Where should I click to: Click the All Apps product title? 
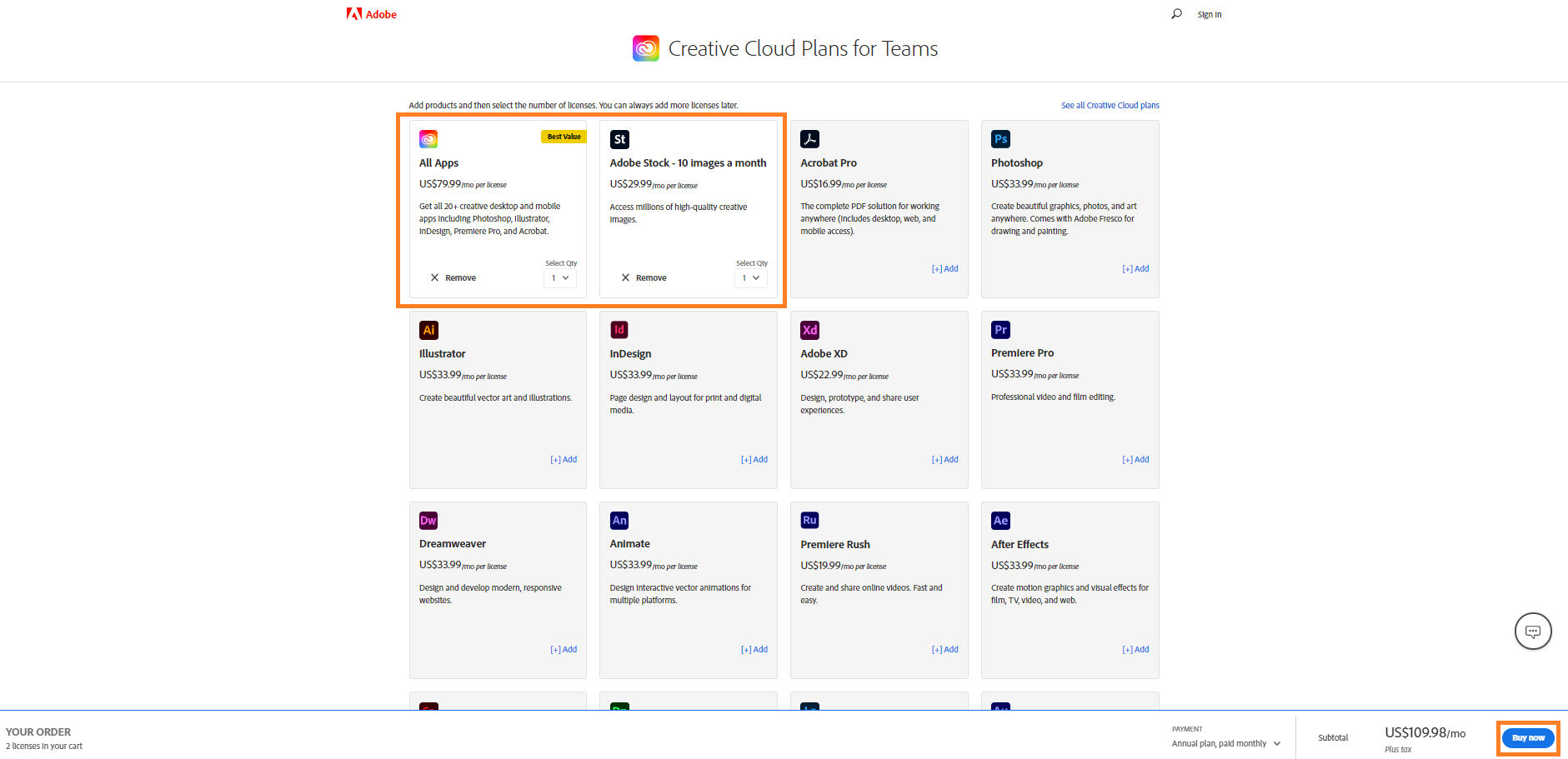point(438,163)
